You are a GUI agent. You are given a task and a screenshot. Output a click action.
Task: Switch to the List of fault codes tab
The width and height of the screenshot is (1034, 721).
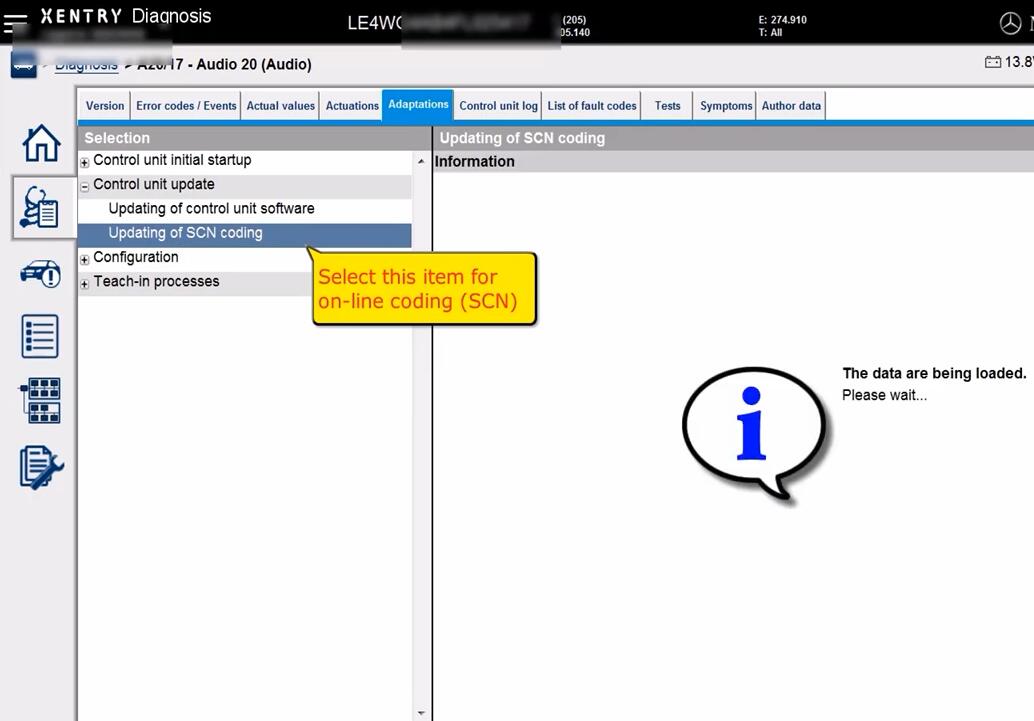(x=592, y=106)
